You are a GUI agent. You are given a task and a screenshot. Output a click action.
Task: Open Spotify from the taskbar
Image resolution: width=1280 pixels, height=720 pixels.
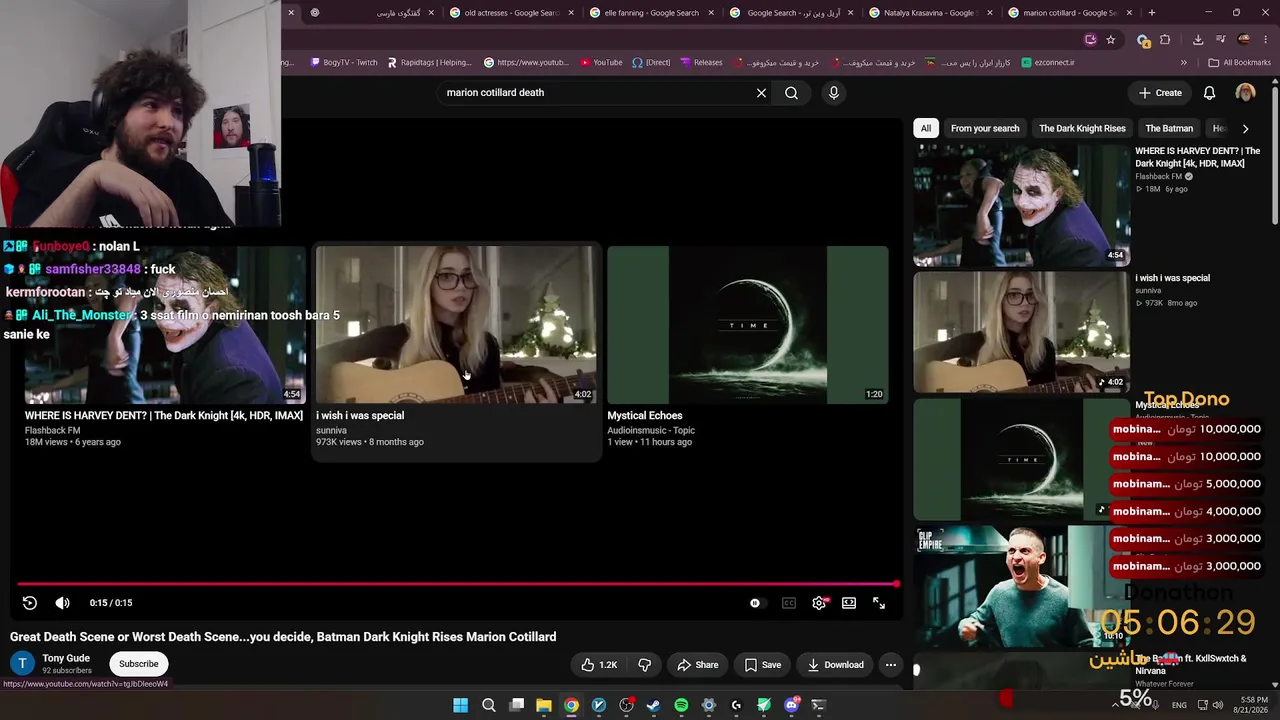pyautogui.click(x=681, y=705)
